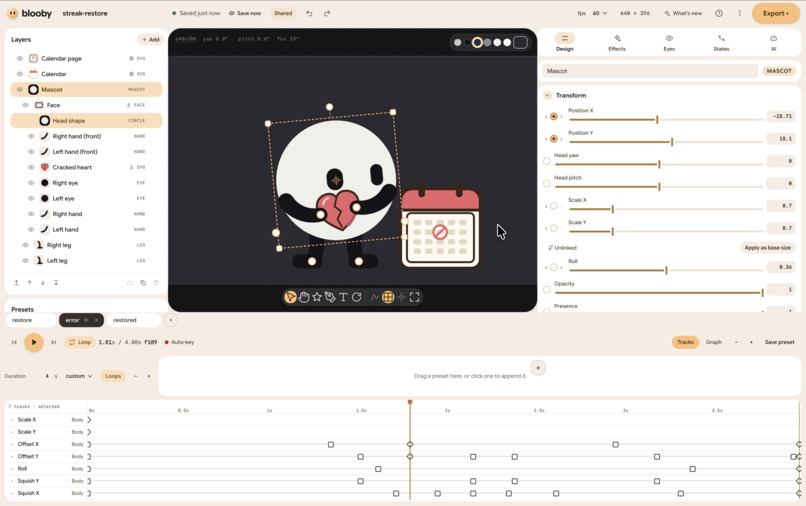Click Save preset

coord(779,342)
